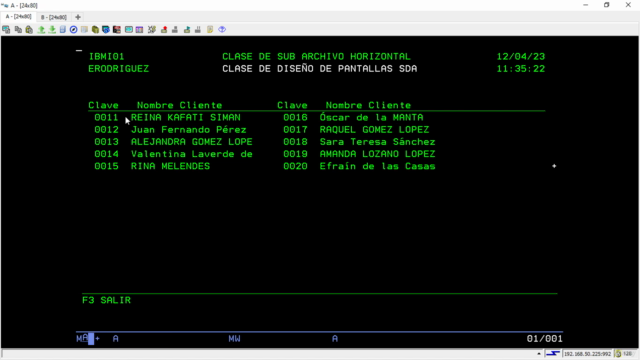
Task: Select session tab A - [24x80]
Action: coord(18,17)
